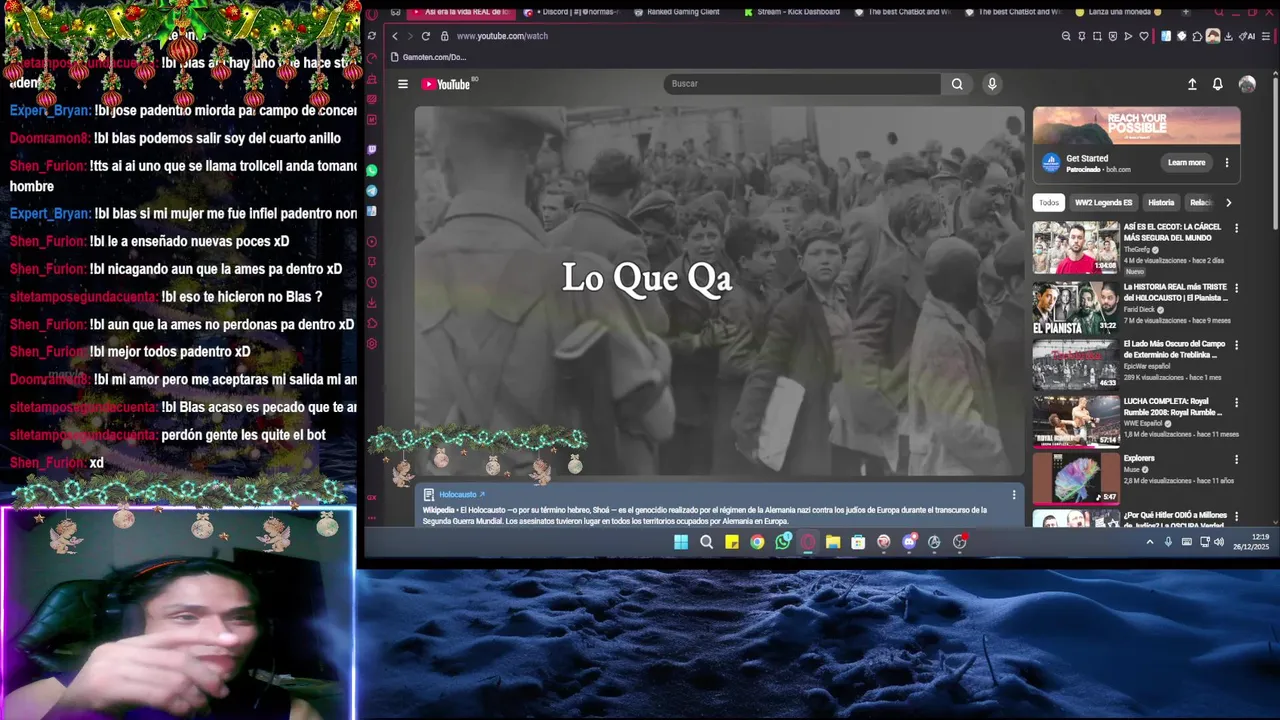The width and height of the screenshot is (1280, 720).
Task: Open the sidebar player icon
Action: 372,242
